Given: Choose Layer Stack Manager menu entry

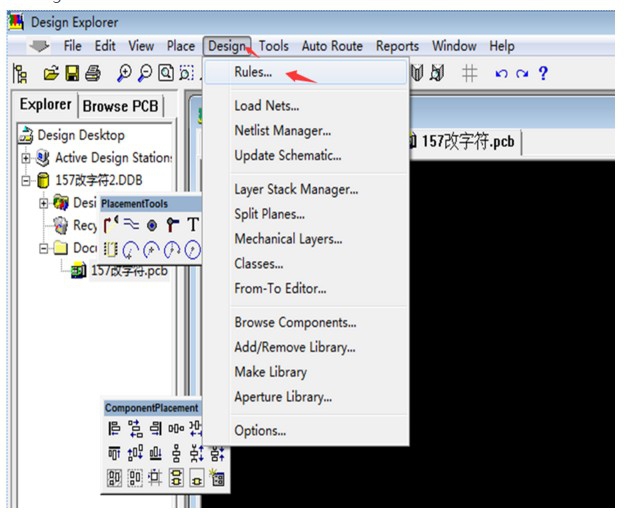Looking at the screenshot, I should click(296, 189).
